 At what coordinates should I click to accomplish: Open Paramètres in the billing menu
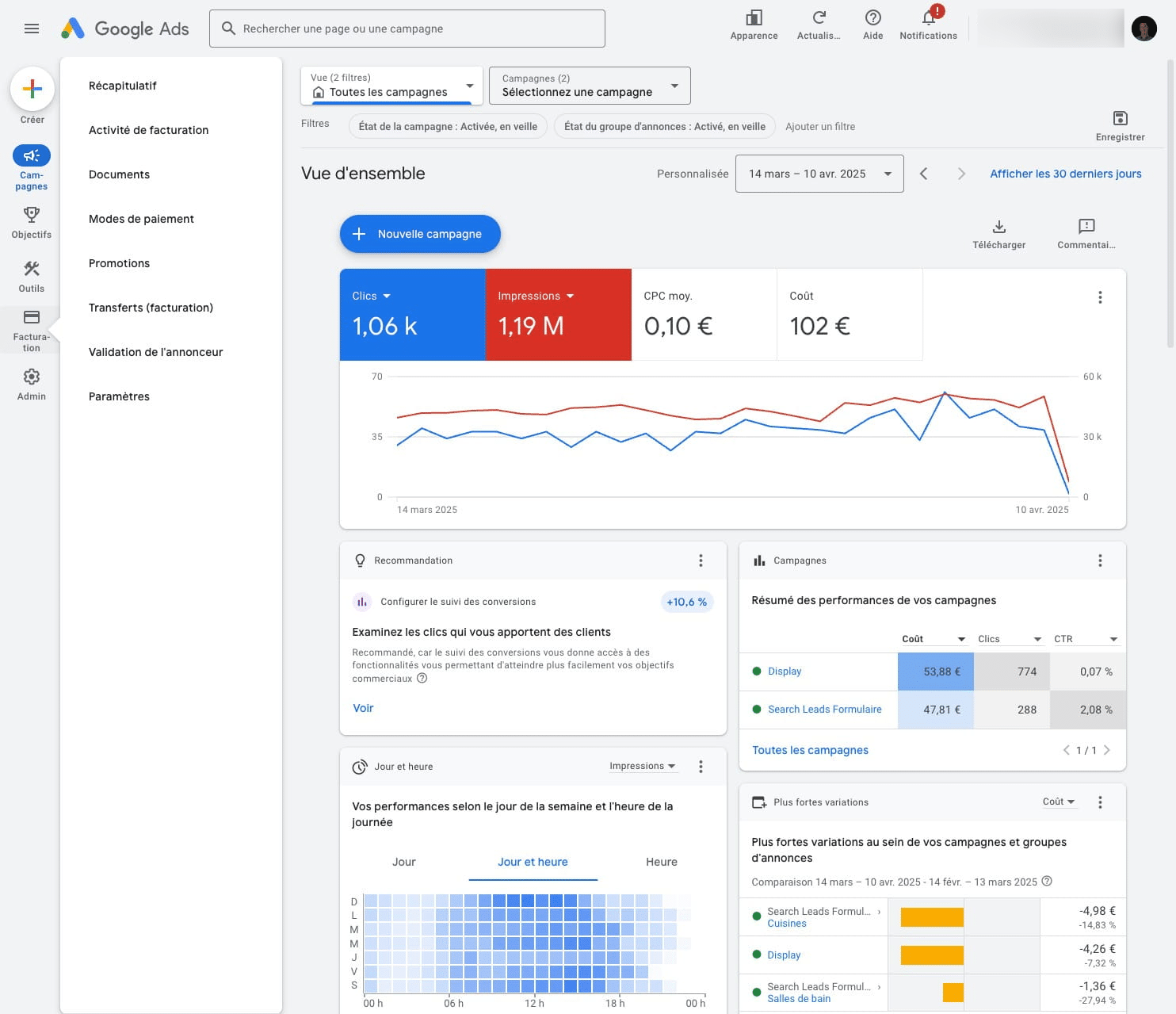point(119,396)
